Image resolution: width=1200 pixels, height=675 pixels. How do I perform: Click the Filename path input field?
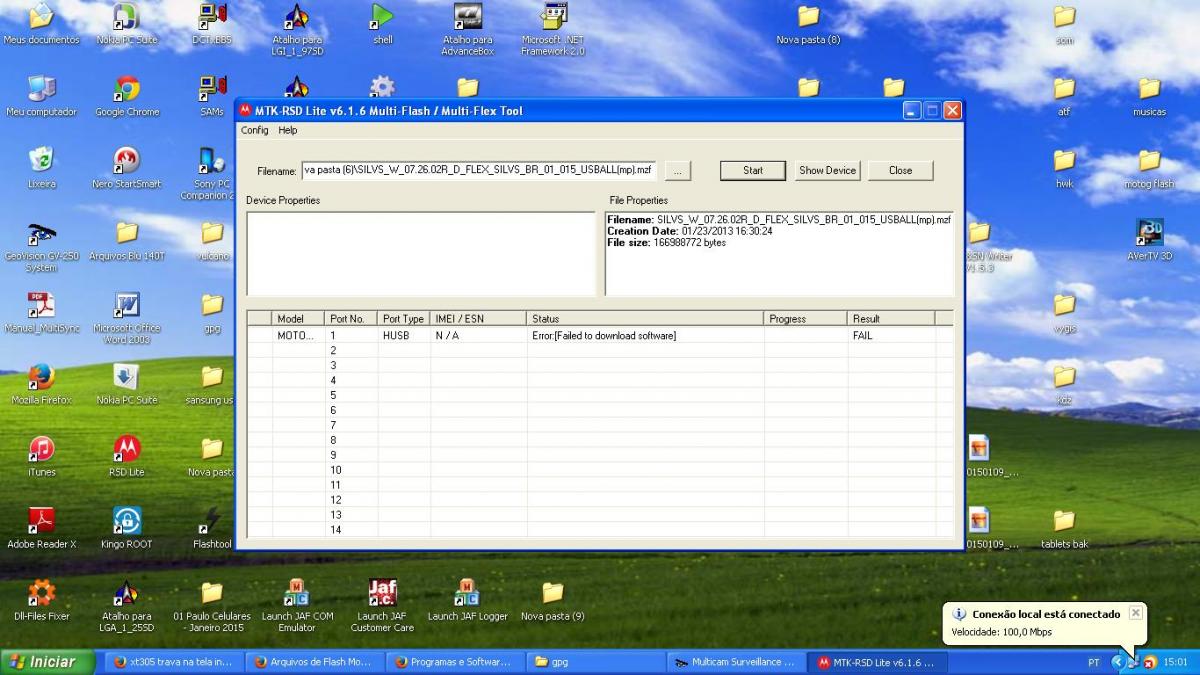(479, 171)
